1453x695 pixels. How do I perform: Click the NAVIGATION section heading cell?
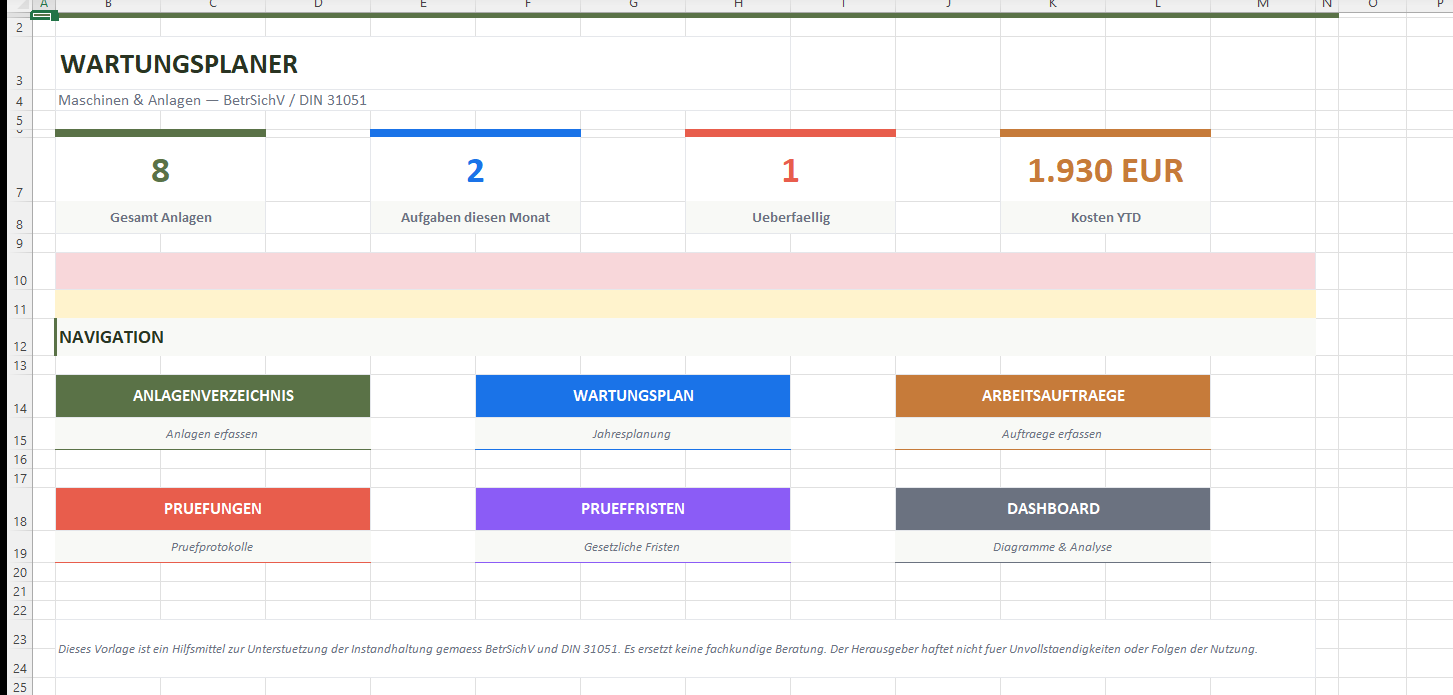point(112,338)
